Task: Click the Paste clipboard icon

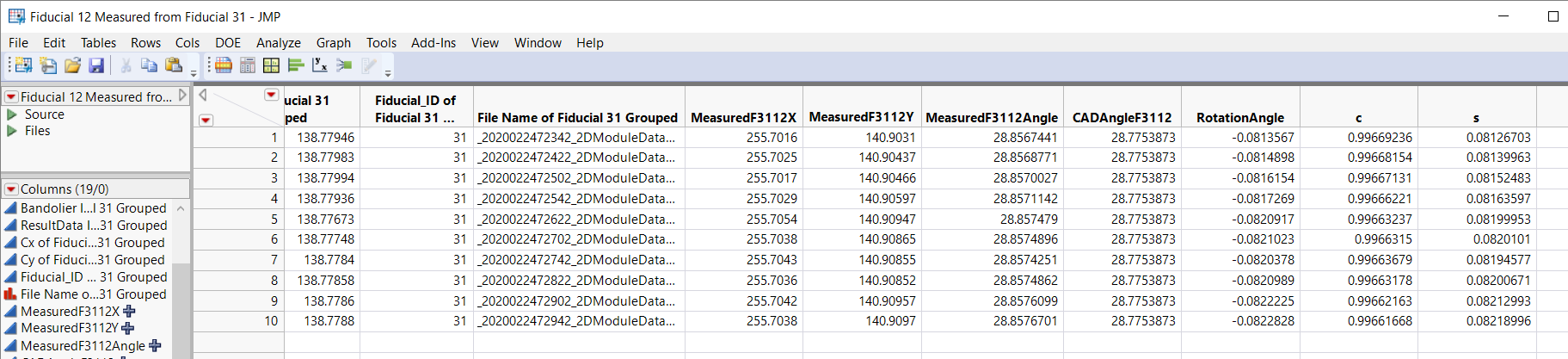Action: point(173,65)
